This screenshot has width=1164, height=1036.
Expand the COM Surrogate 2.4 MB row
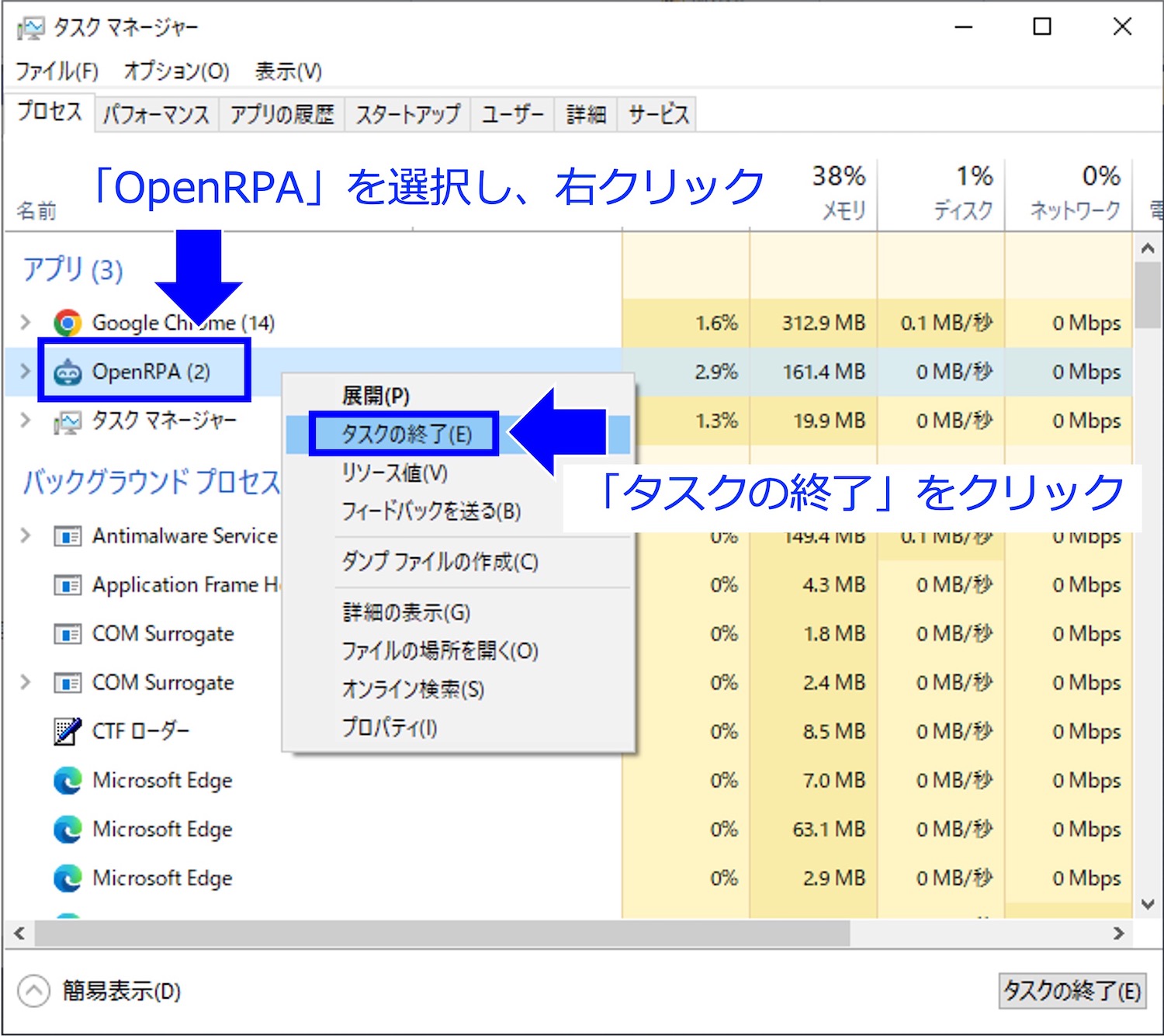pyautogui.click(x=26, y=682)
